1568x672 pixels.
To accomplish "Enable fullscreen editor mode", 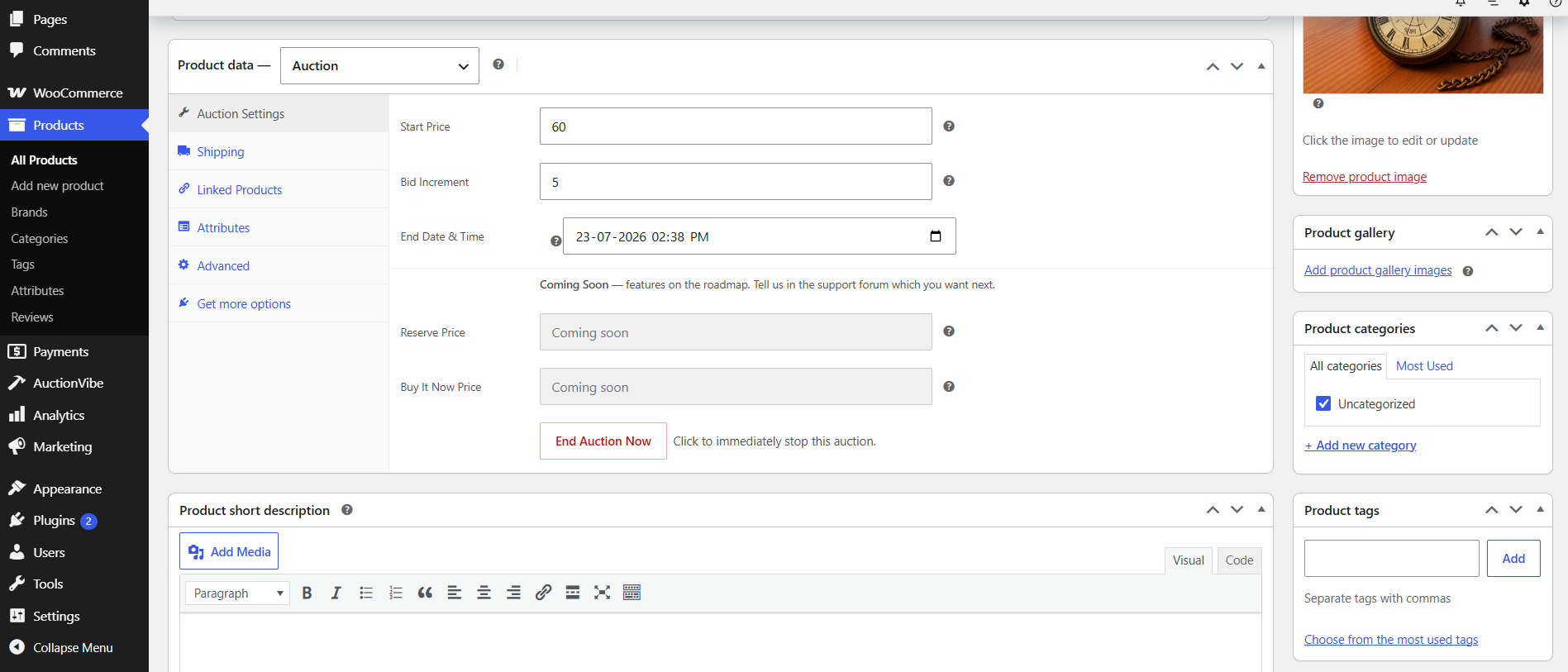I will point(603,593).
